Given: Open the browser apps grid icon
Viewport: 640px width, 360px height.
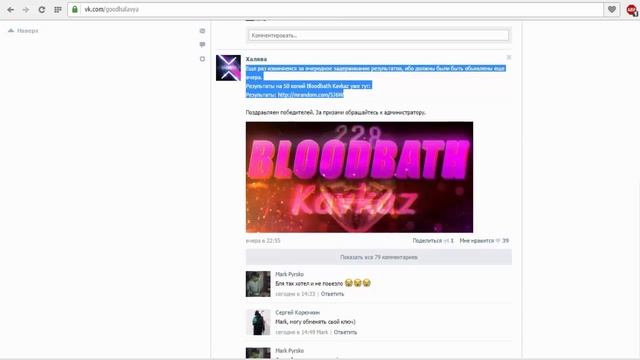Looking at the screenshot, I should pyautogui.click(x=58, y=9).
